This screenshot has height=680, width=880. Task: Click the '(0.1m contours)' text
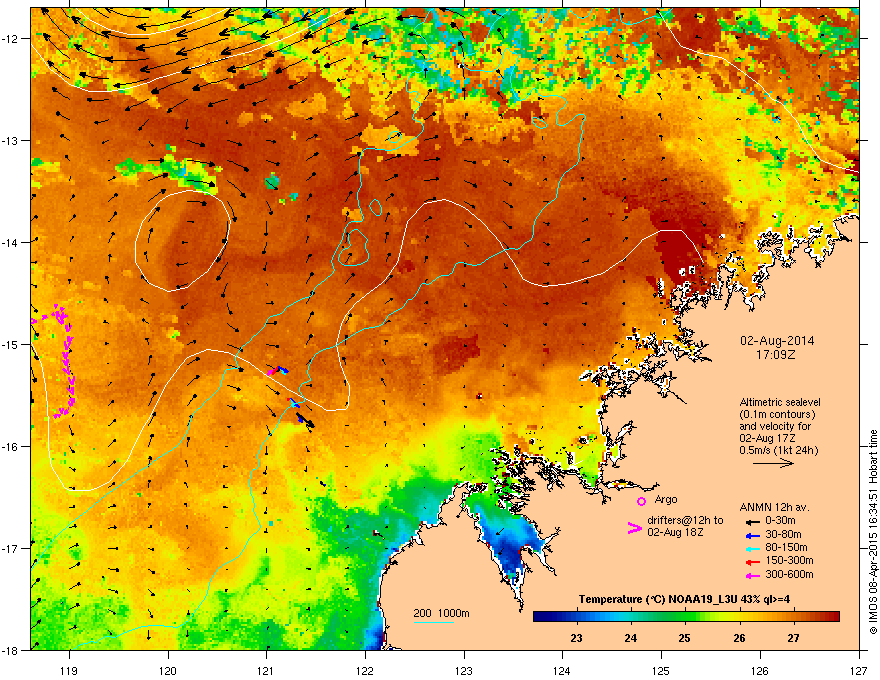(777, 414)
